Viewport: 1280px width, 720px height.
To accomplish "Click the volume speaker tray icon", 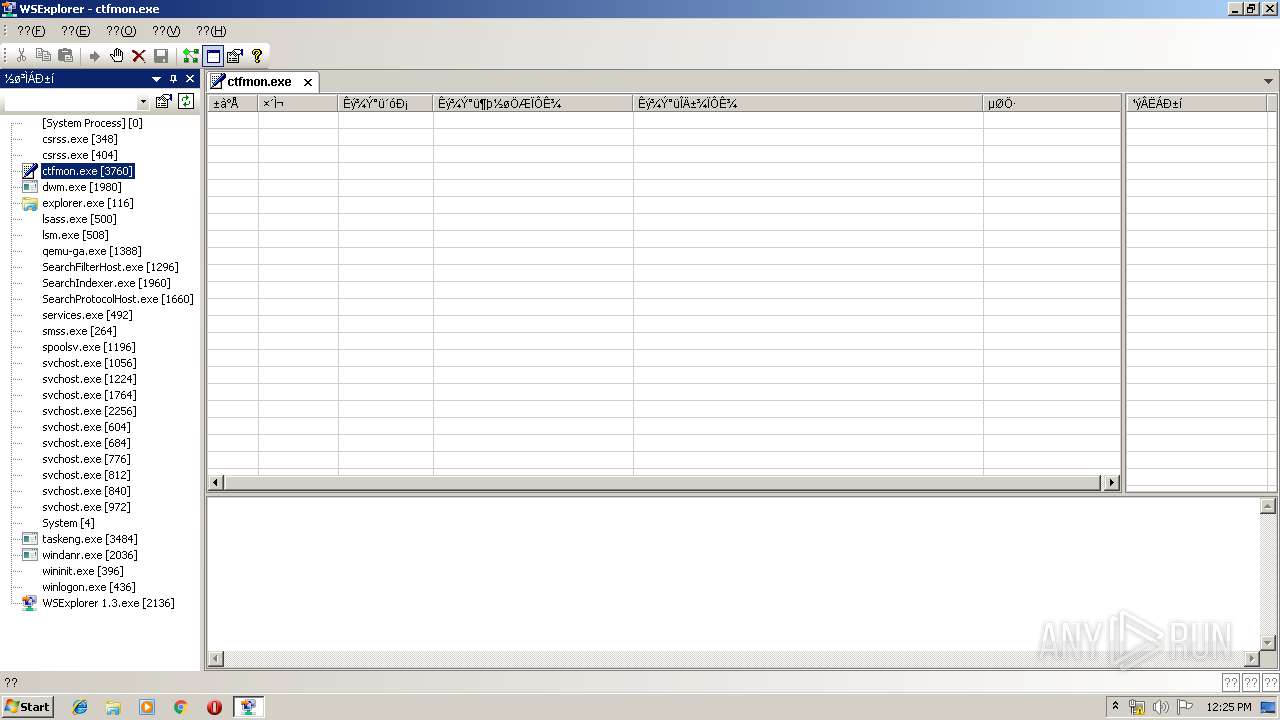I will pyautogui.click(x=1161, y=707).
